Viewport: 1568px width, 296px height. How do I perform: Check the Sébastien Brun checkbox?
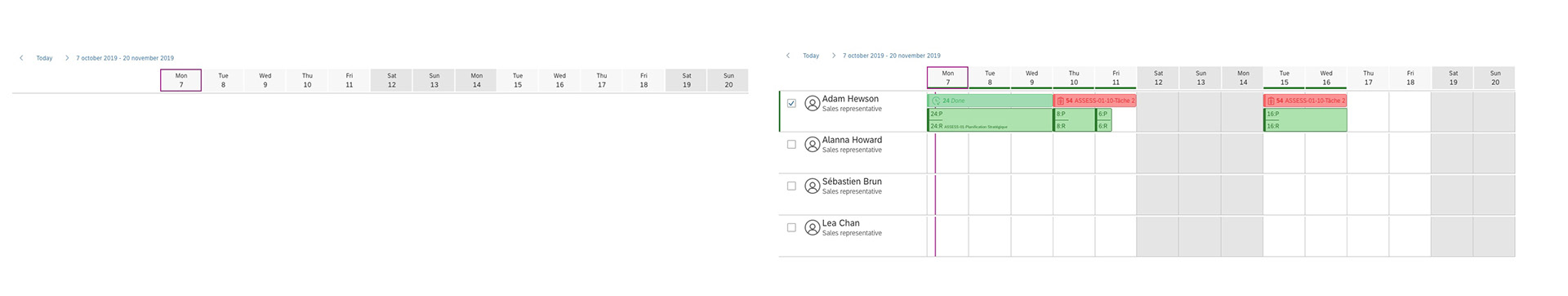[x=791, y=186]
